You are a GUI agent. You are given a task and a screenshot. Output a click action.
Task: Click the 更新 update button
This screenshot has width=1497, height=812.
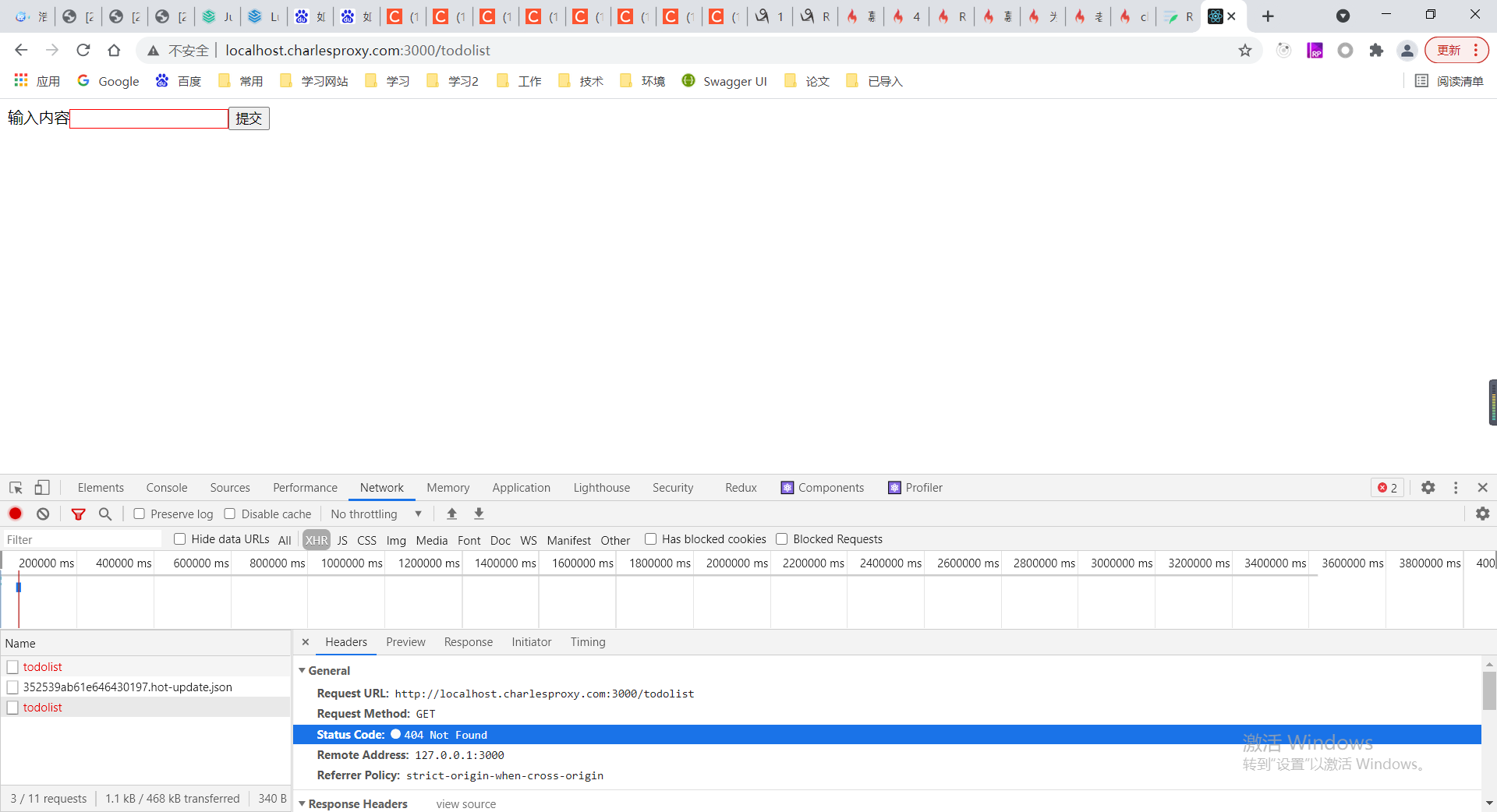pos(1456,51)
